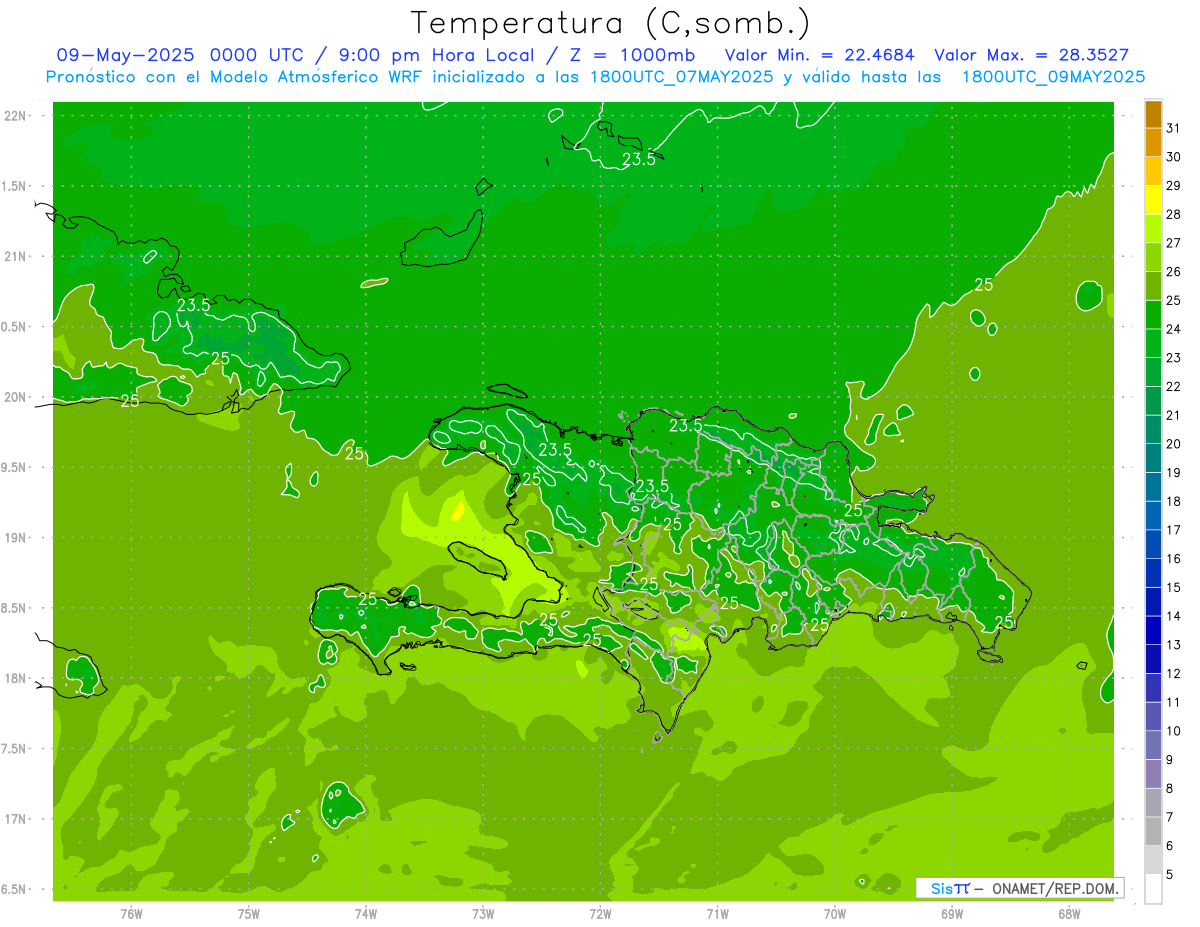Click the color bar label '22'

click(x=1174, y=386)
